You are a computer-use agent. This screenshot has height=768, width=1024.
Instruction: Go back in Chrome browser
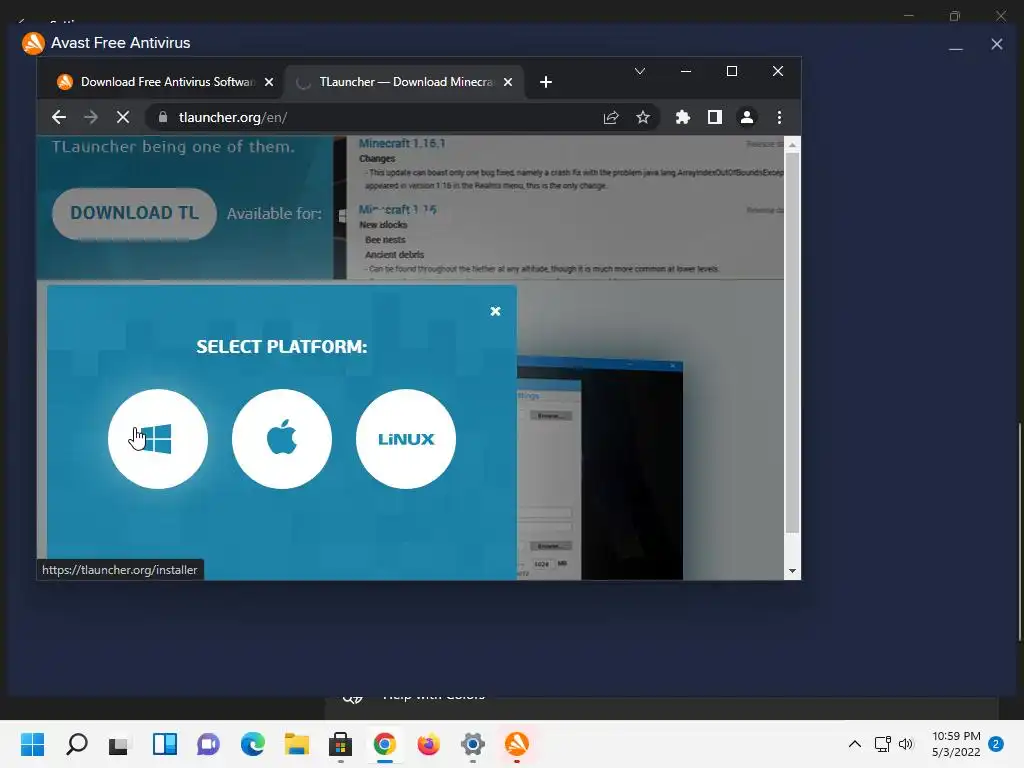click(x=59, y=118)
